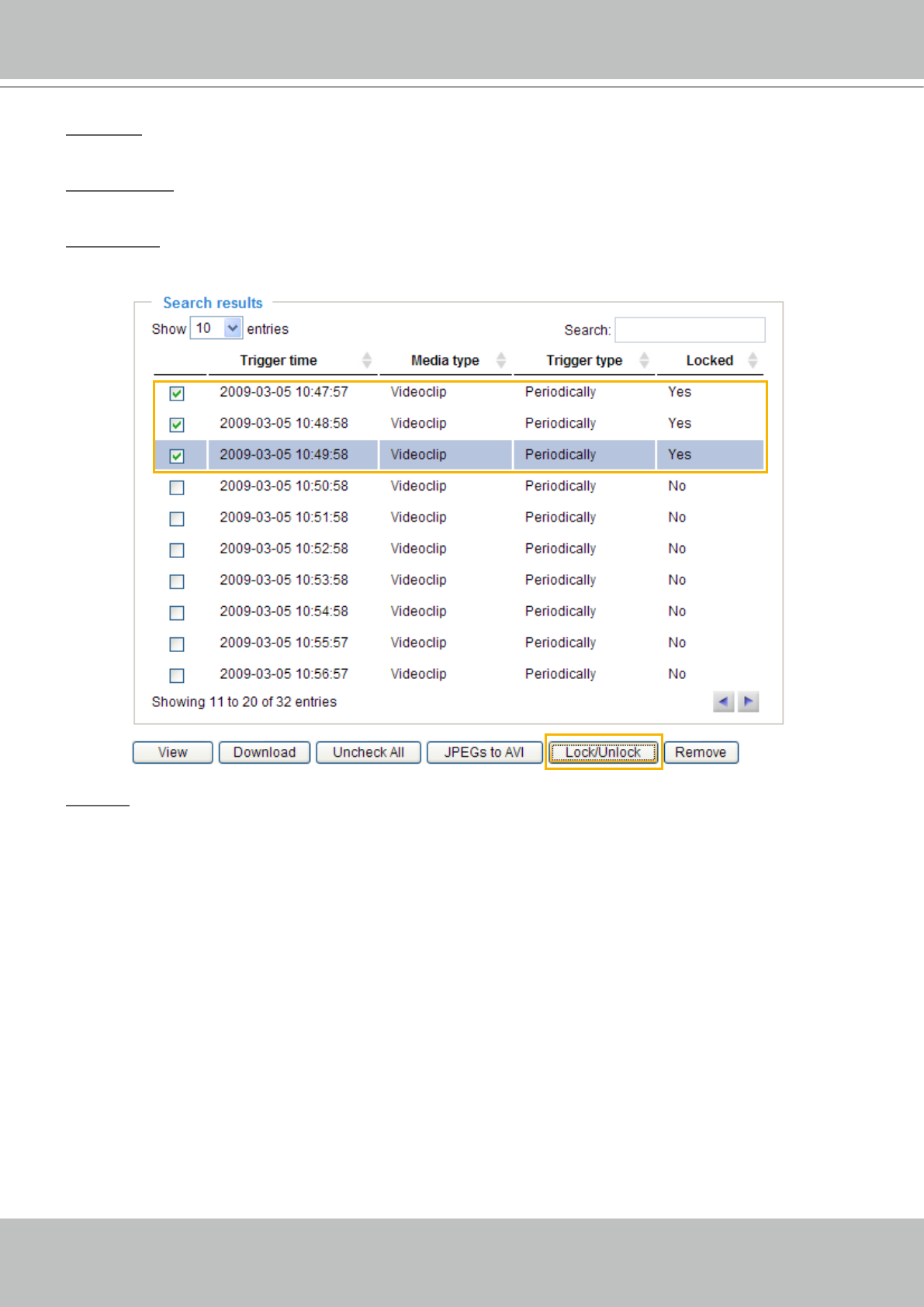Screen dimensions: 924x1307
Task: Click the Lock/Unlock button
Action: (604, 752)
